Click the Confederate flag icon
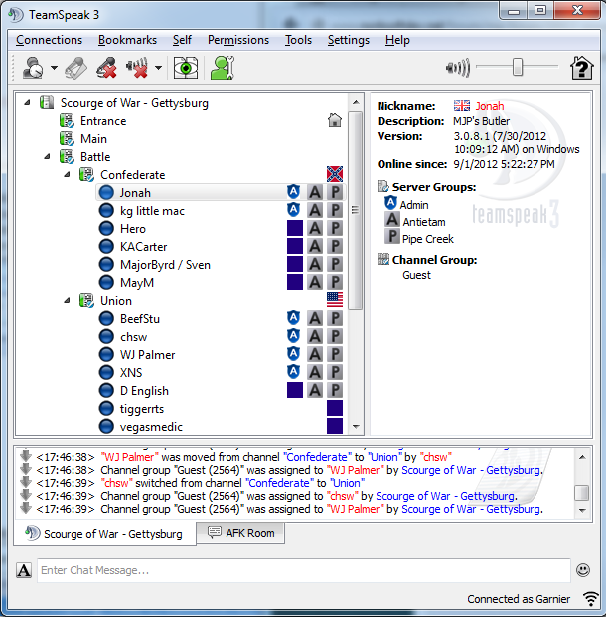Viewport: 606px width, 617px height. click(335, 174)
